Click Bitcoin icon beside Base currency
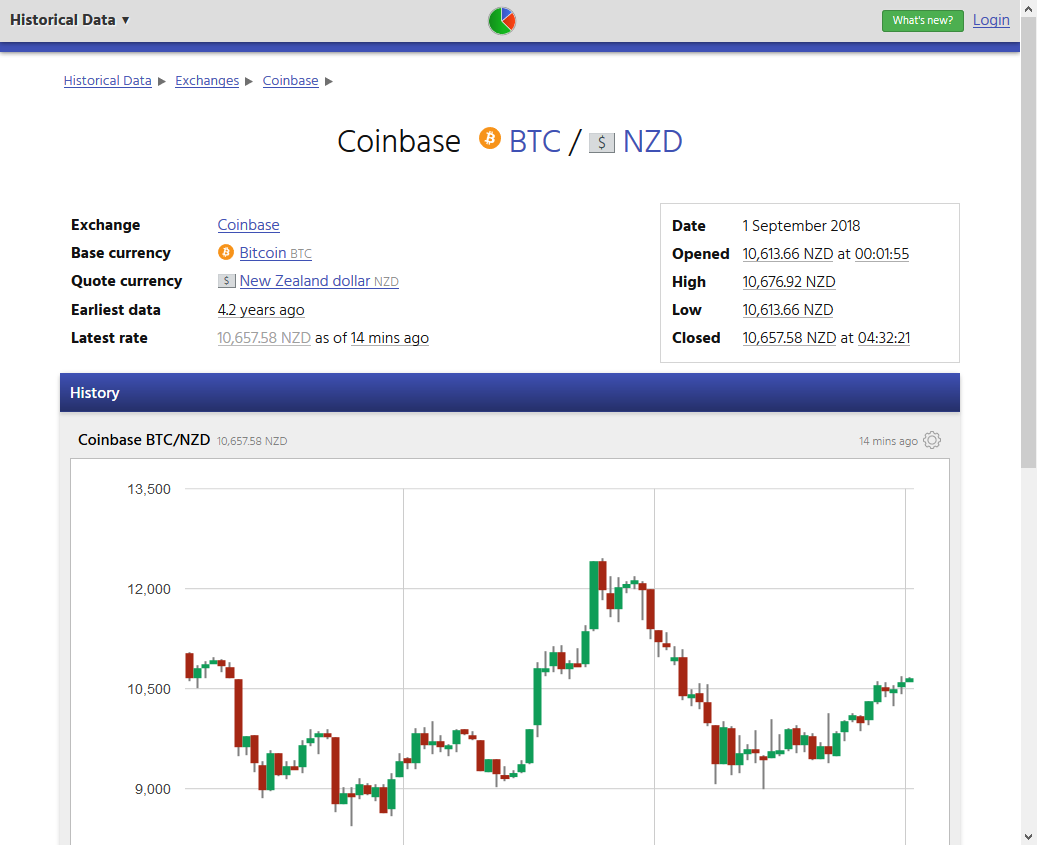 pyautogui.click(x=226, y=253)
